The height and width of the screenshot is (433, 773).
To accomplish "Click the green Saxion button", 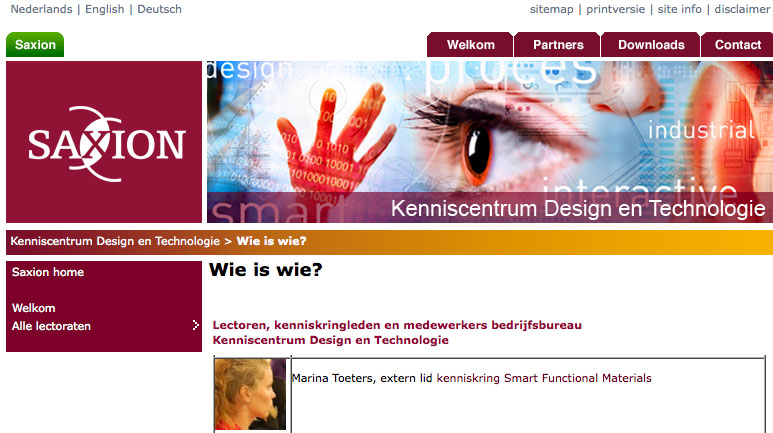I will [x=35, y=45].
